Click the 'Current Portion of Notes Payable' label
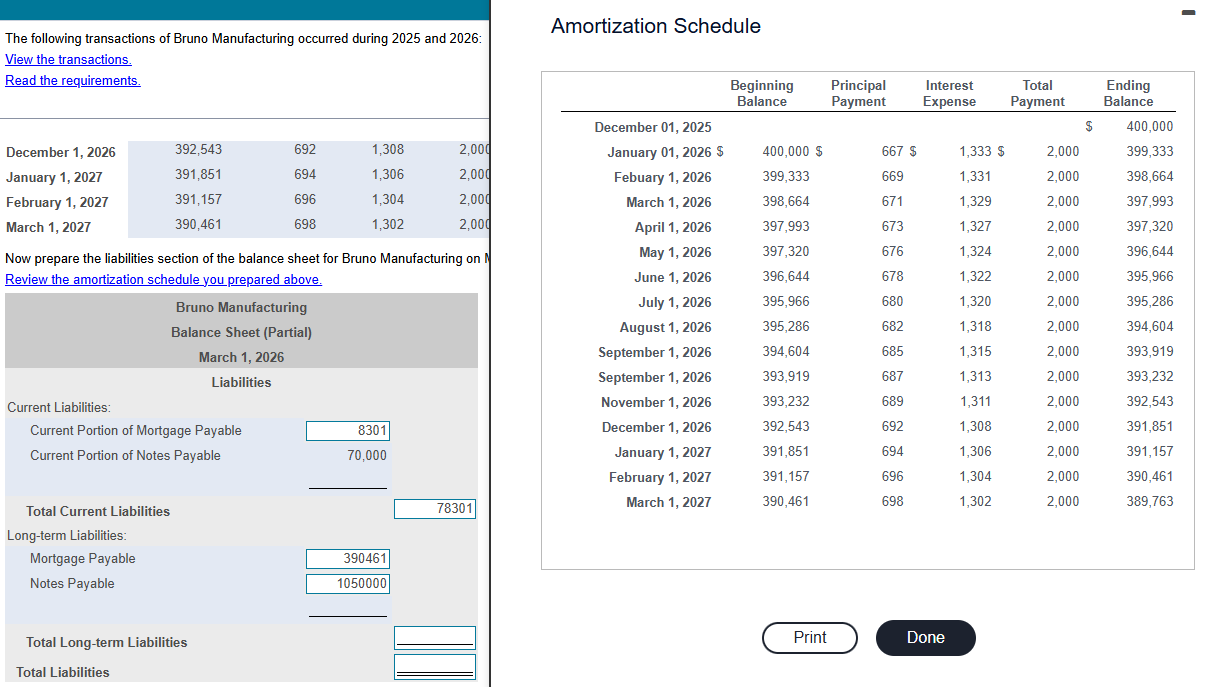The height and width of the screenshot is (687, 1209). pyautogui.click(x=125, y=455)
